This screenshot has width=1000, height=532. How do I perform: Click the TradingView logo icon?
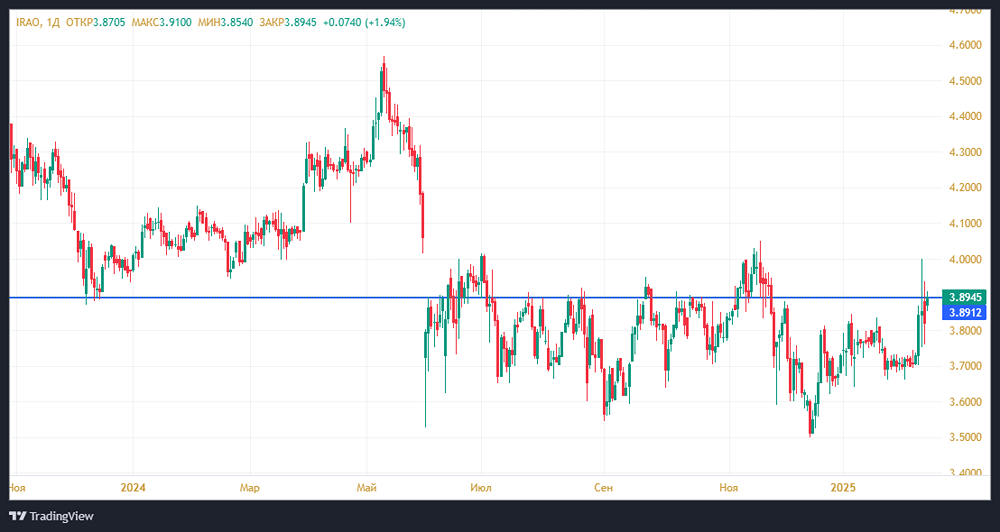(18, 516)
